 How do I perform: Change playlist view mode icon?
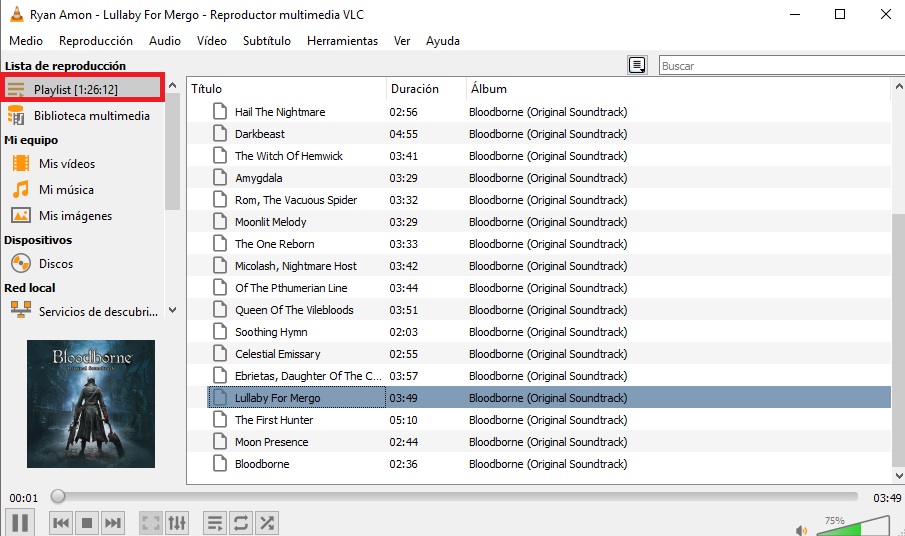pyautogui.click(x=637, y=65)
